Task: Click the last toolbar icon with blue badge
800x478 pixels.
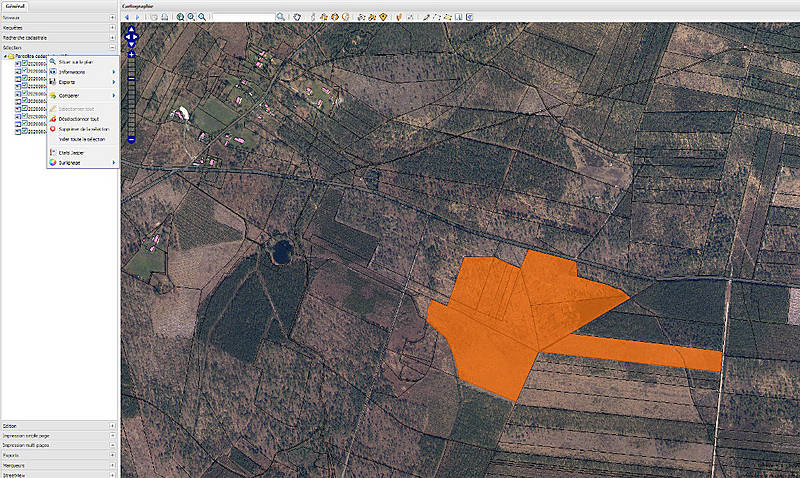Action: [469, 17]
